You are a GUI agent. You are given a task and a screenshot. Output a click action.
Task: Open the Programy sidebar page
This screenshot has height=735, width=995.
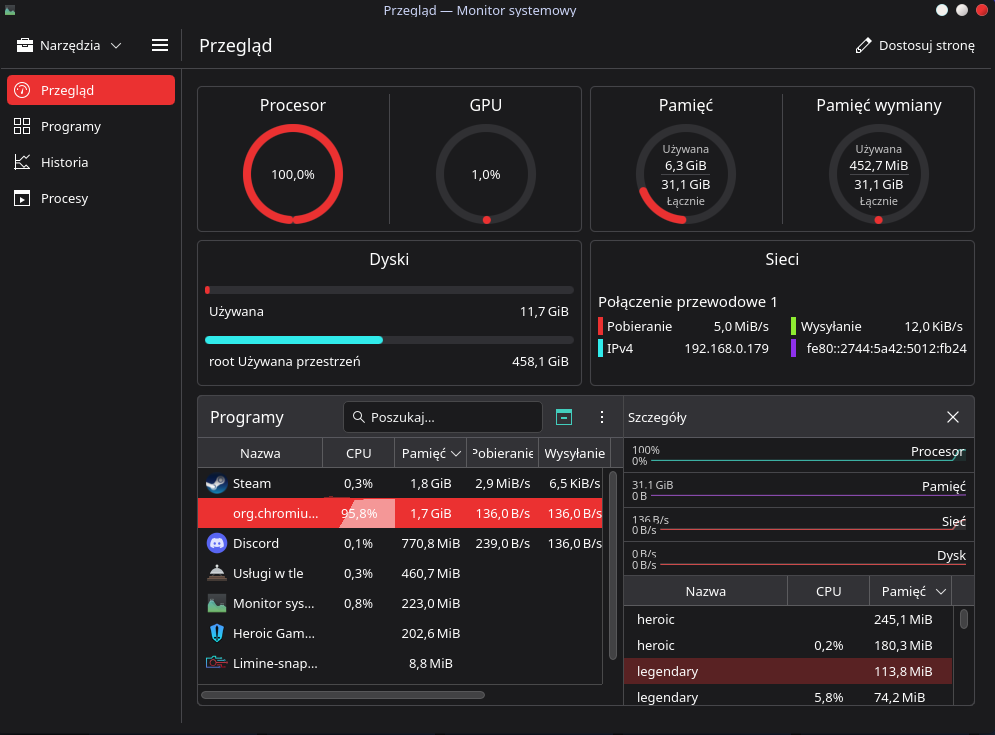[x=91, y=126]
